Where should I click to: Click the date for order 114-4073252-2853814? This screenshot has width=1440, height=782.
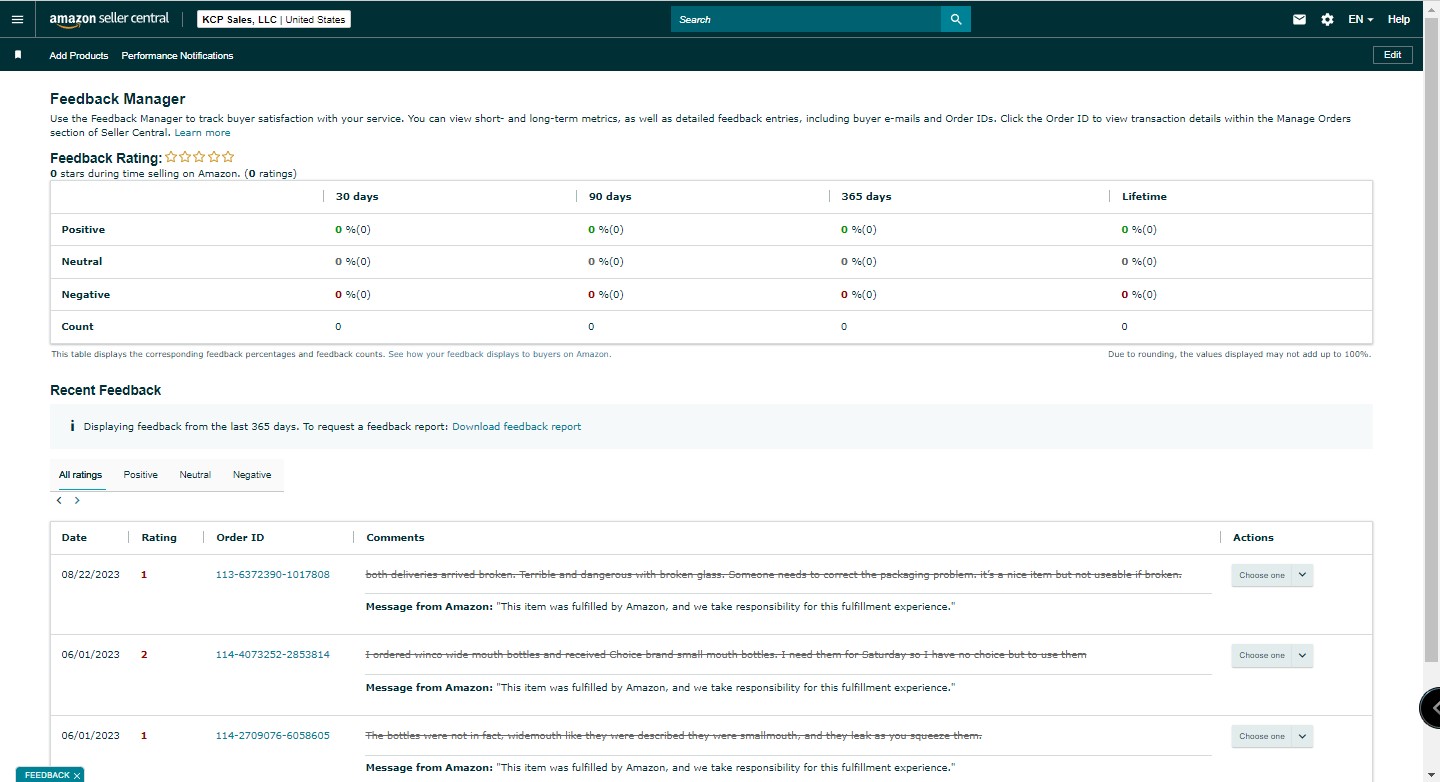pyautogui.click(x=91, y=655)
